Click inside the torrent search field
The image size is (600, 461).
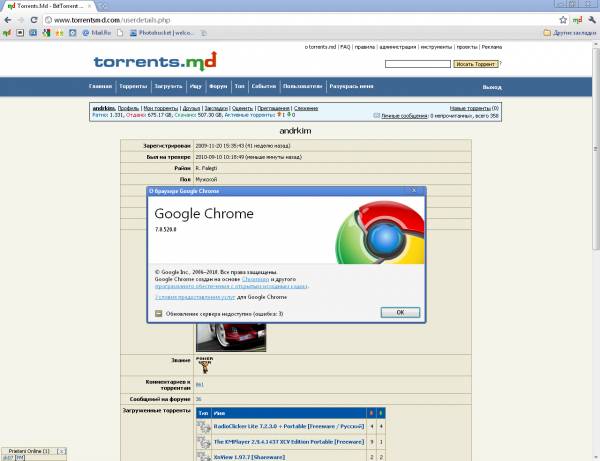418,64
